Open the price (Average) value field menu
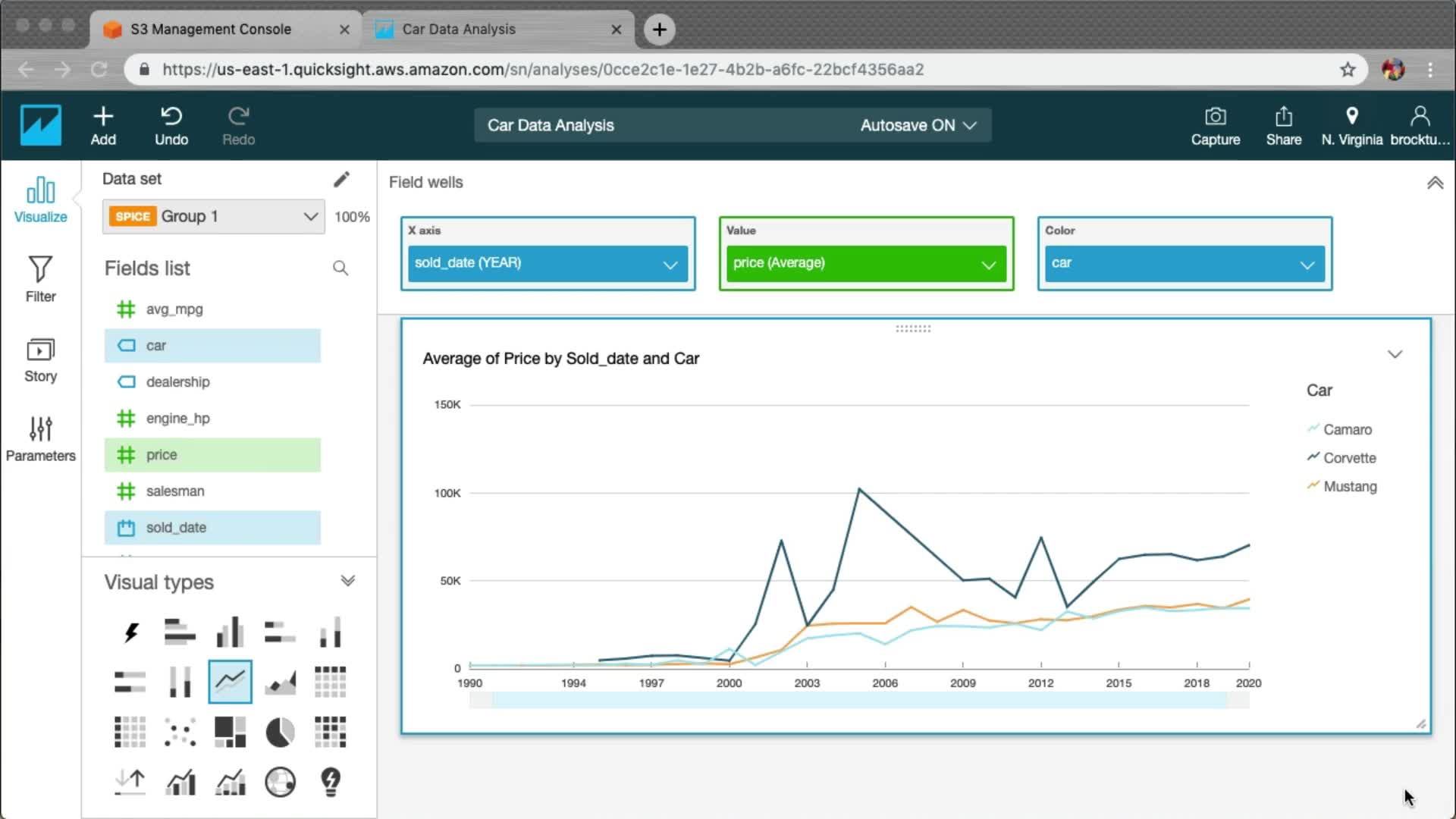This screenshot has height=819, width=1456. [x=988, y=265]
